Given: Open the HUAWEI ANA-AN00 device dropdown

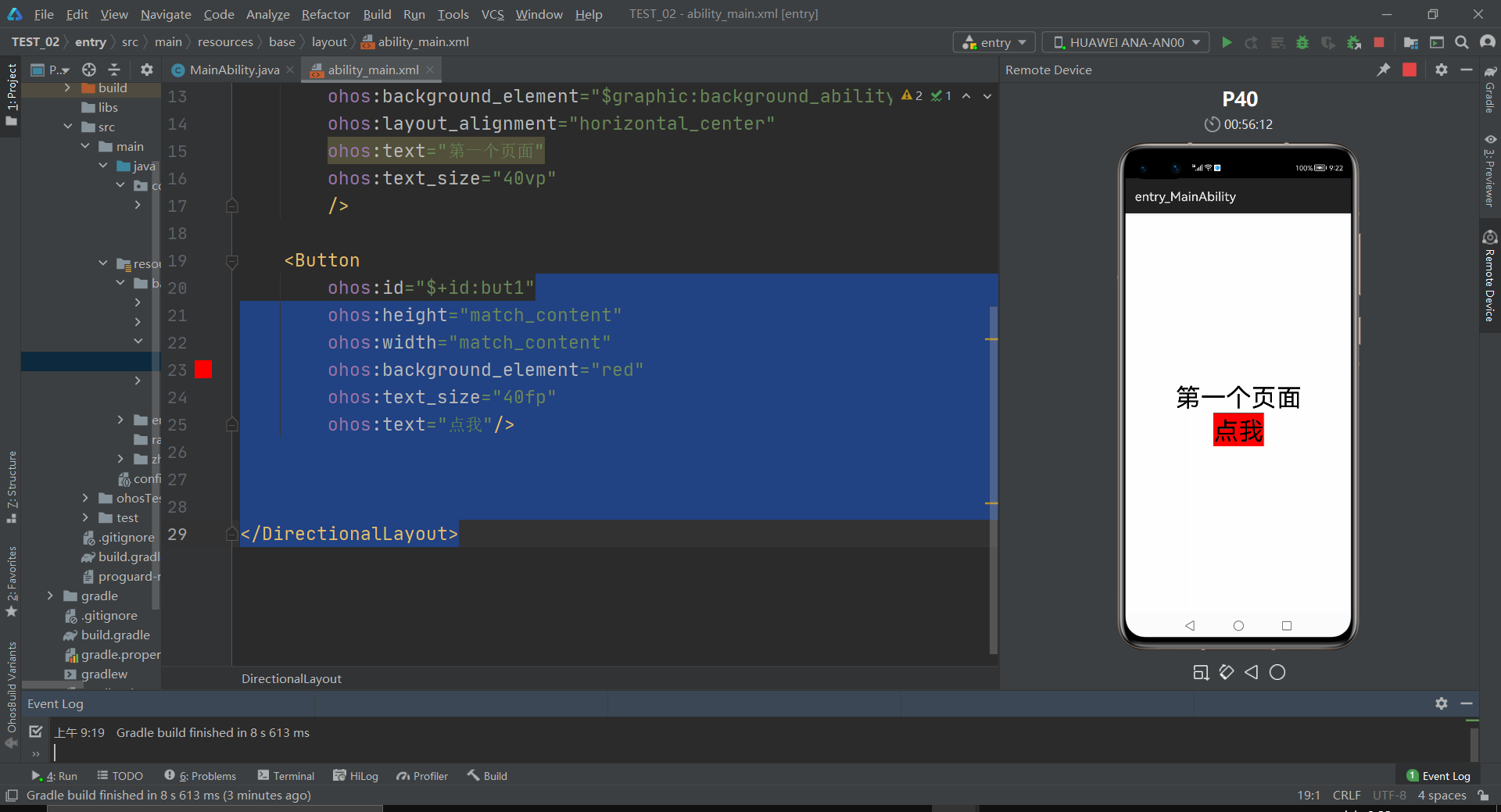Looking at the screenshot, I should pos(1126,42).
